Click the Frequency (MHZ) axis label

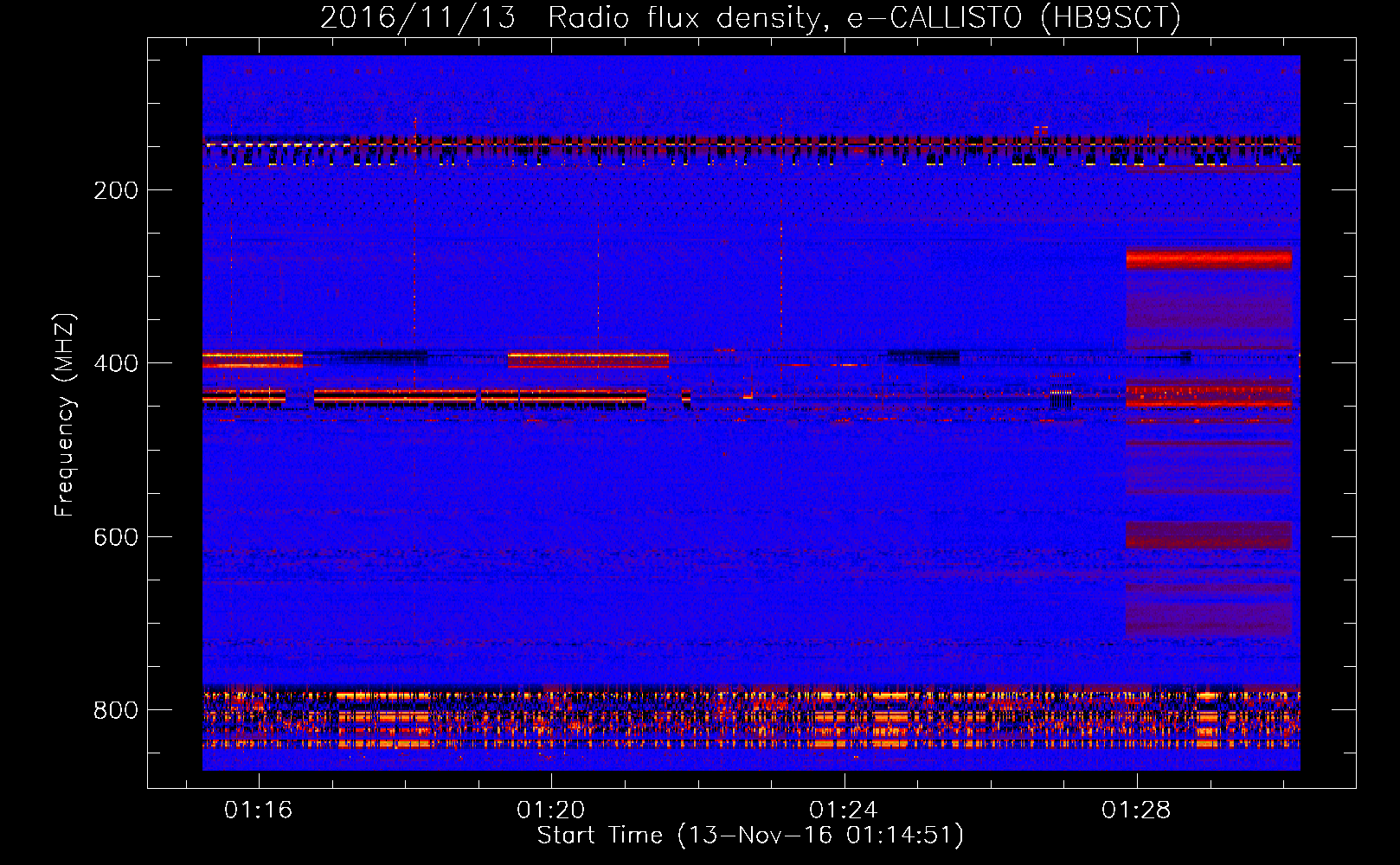[65, 414]
